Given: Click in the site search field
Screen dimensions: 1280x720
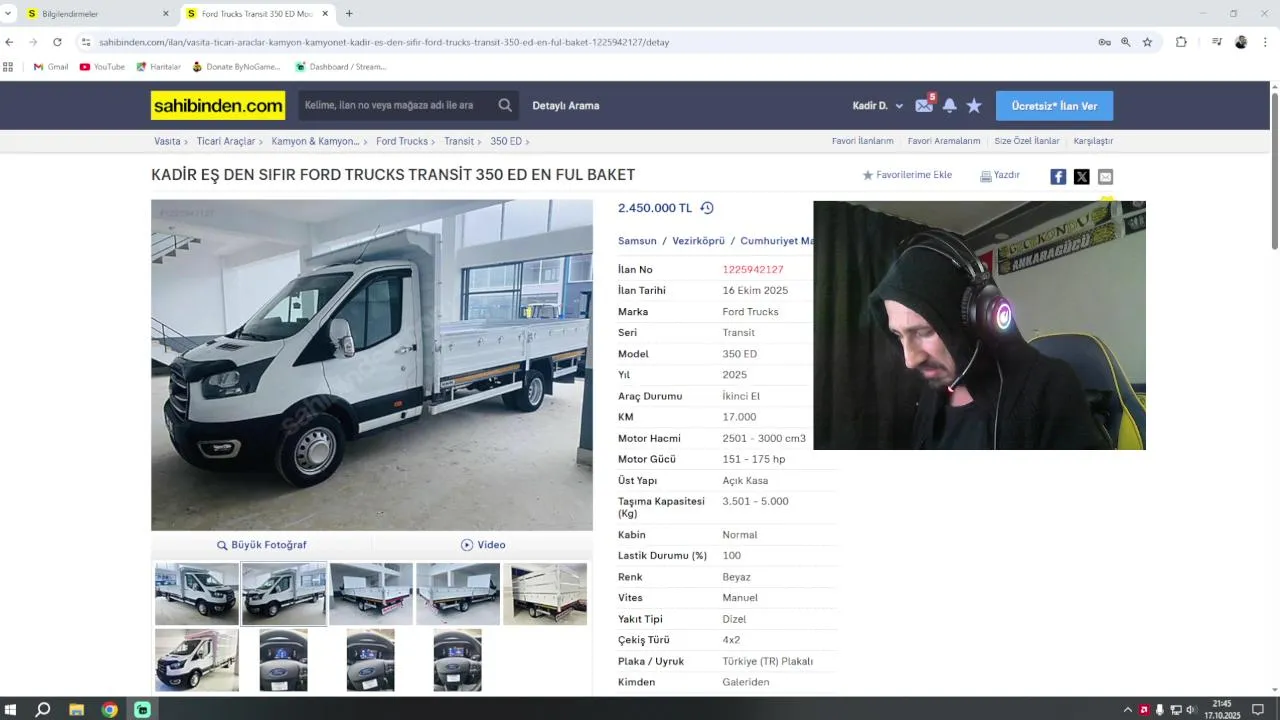Looking at the screenshot, I should click(x=395, y=105).
